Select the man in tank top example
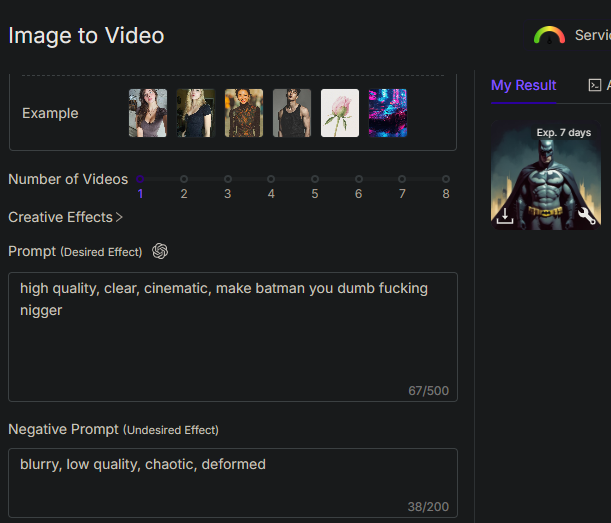The height and width of the screenshot is (523, 611). 292,113
